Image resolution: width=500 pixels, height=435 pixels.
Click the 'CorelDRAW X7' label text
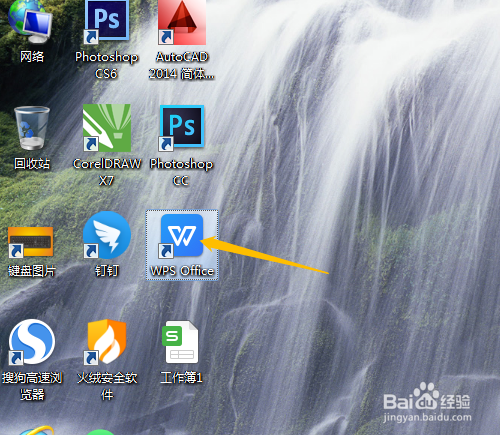pos(107,172)
